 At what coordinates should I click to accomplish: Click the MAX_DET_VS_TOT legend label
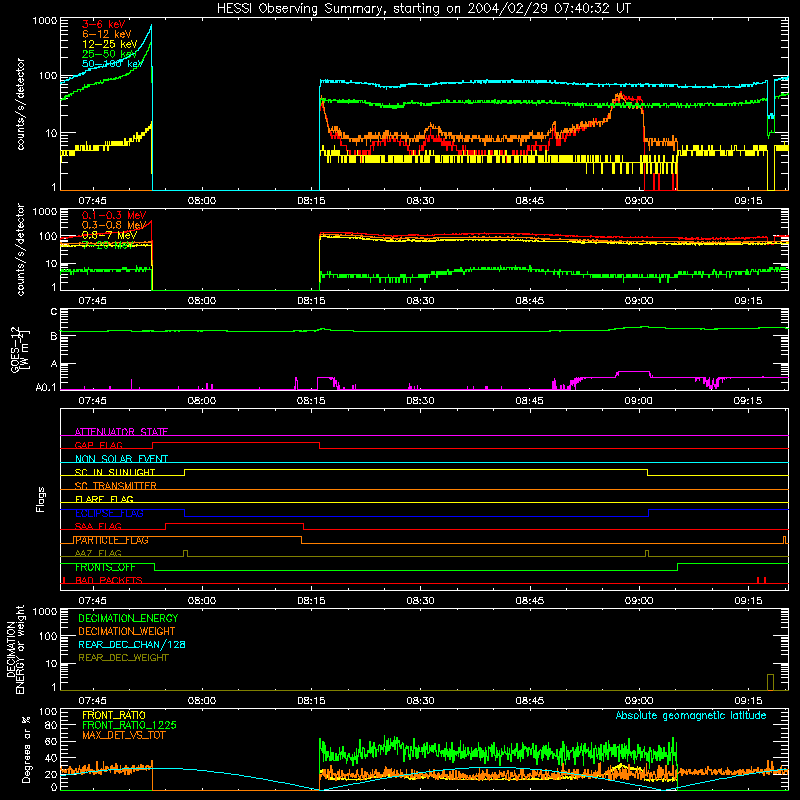pyautogui.click(x=124, y=735)
